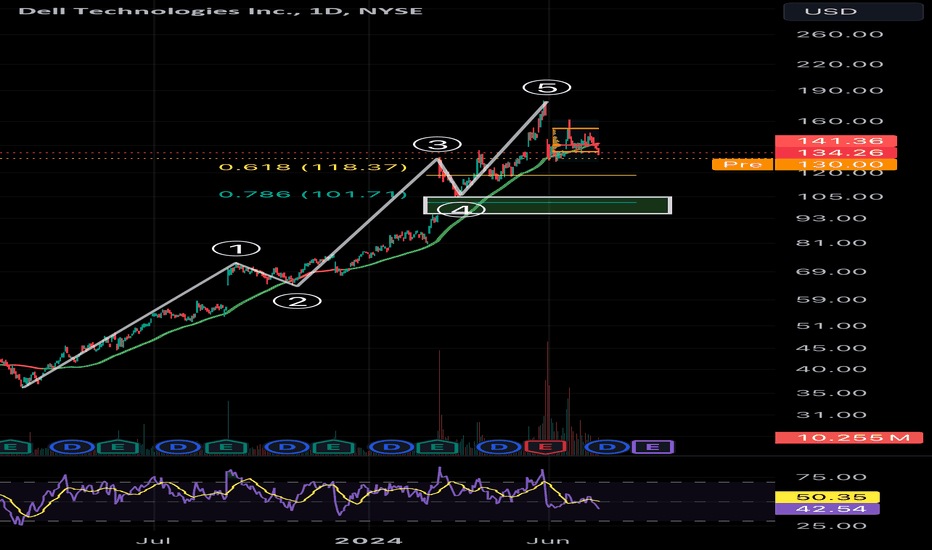Screen dimensions: 932x550
Task: Select the circled wave 1 label
Action: 236,249
